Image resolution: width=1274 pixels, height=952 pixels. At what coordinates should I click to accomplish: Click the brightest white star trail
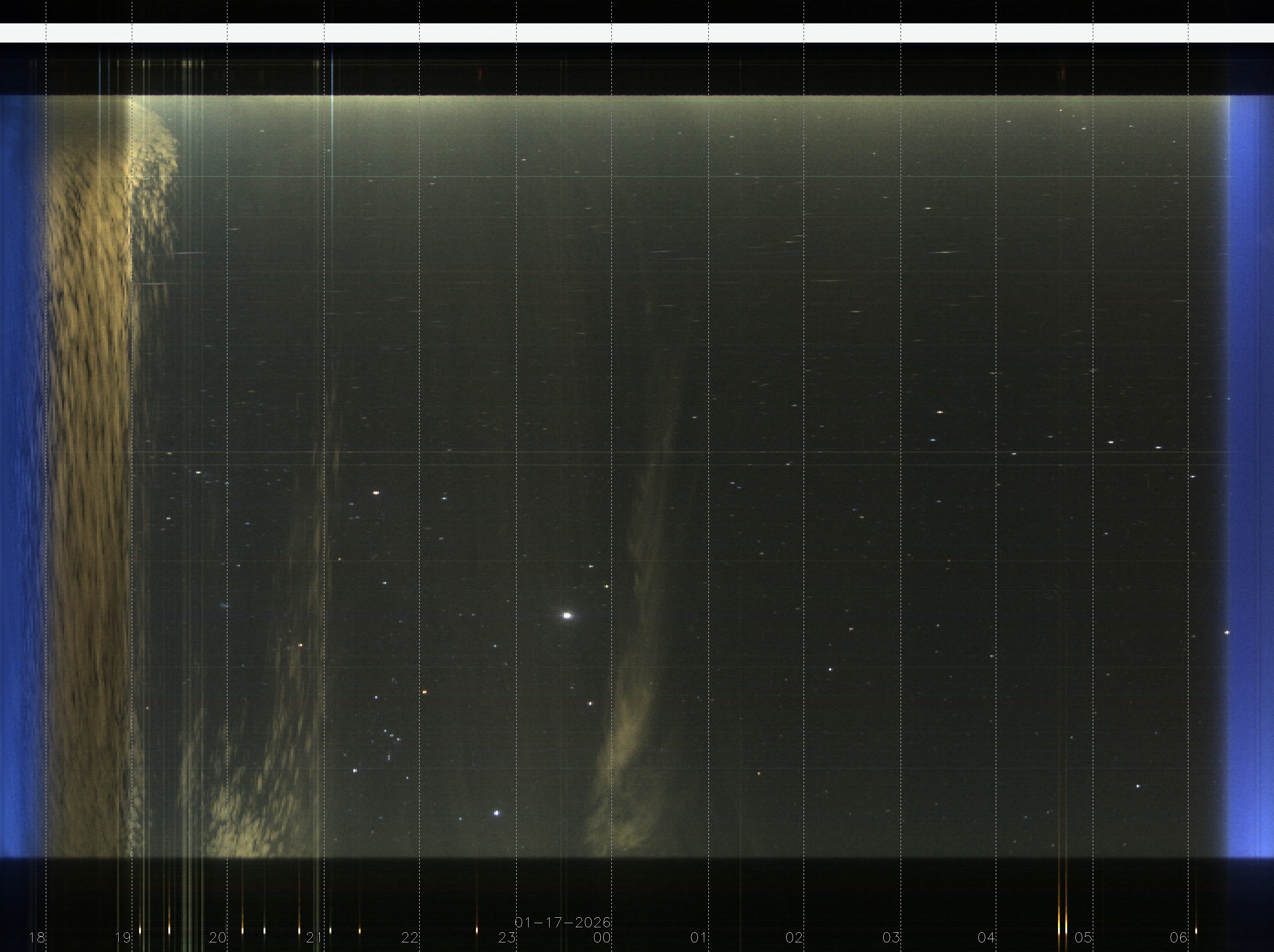point(567,615)
